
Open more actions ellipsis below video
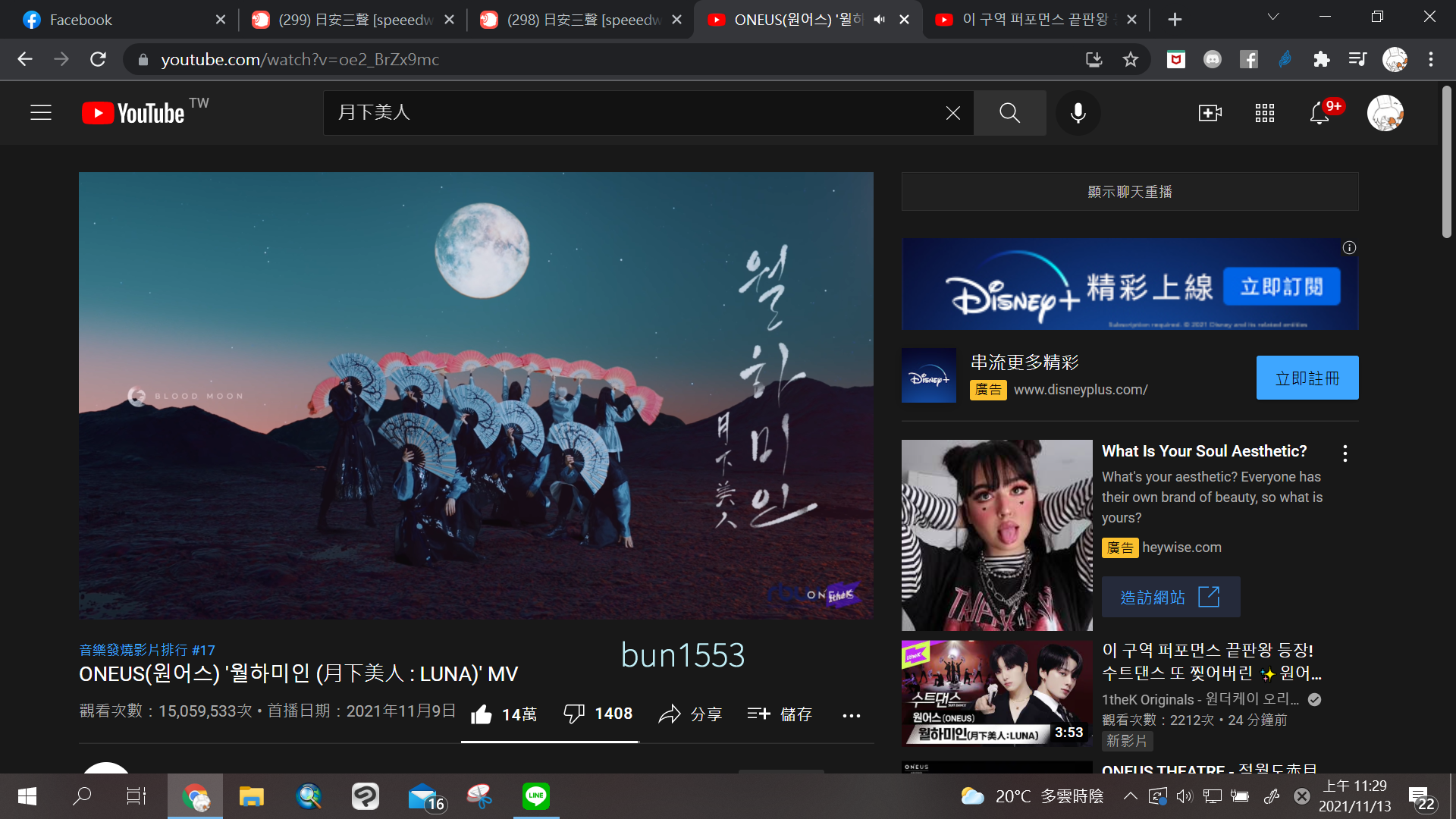tap(852, 715)
